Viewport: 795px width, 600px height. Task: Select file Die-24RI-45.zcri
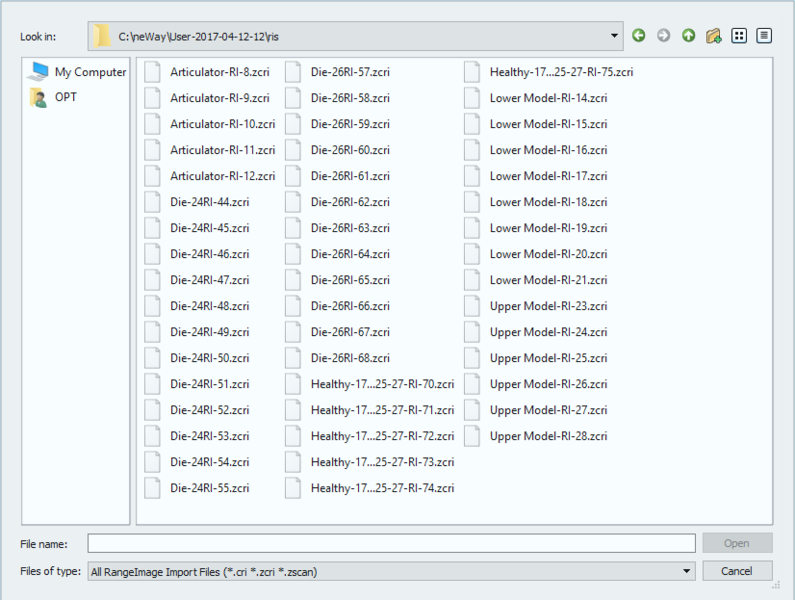pos(209,228)
